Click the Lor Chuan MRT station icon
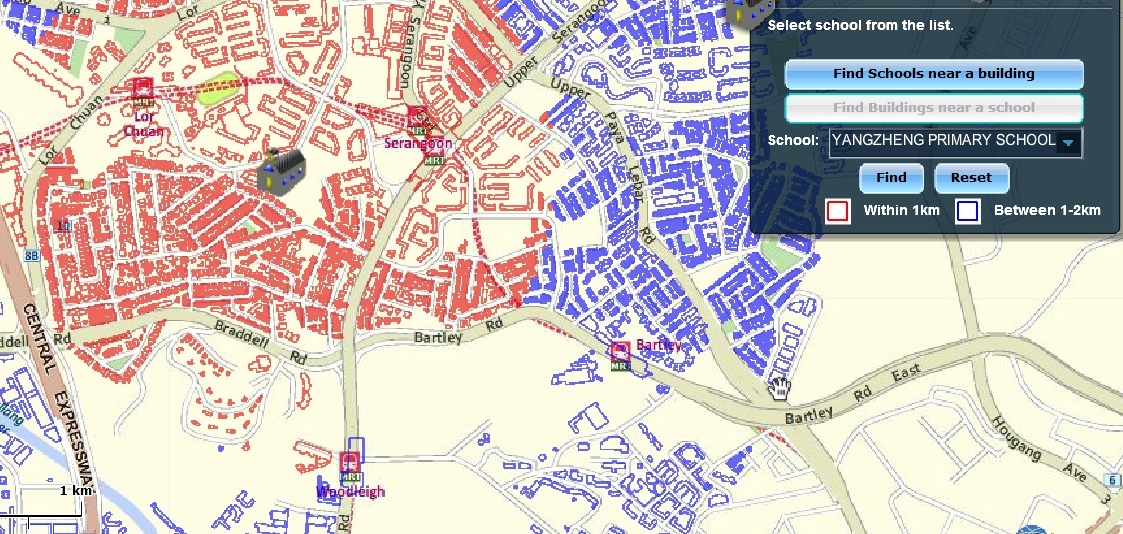Screen dimensions: 1123x534 (142, 91)
